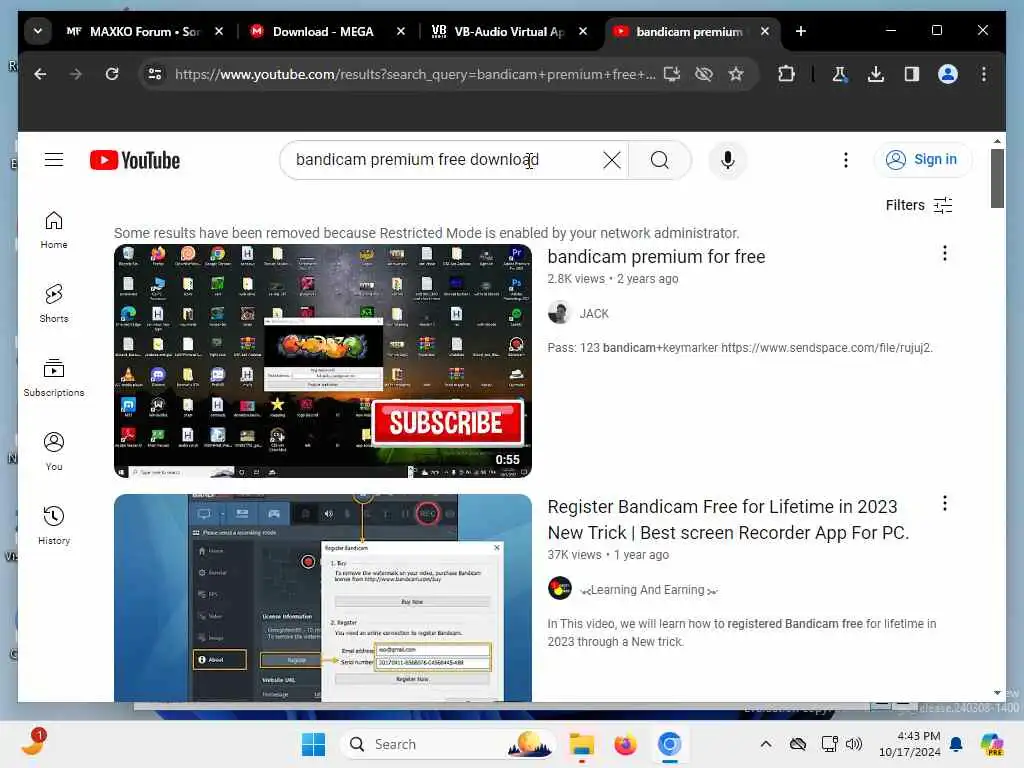Image resolution: width=1024 pixels, height=768 pixels.
Task: Play the Register Bandicam Free video thumbnail
Action: point(323,598)
